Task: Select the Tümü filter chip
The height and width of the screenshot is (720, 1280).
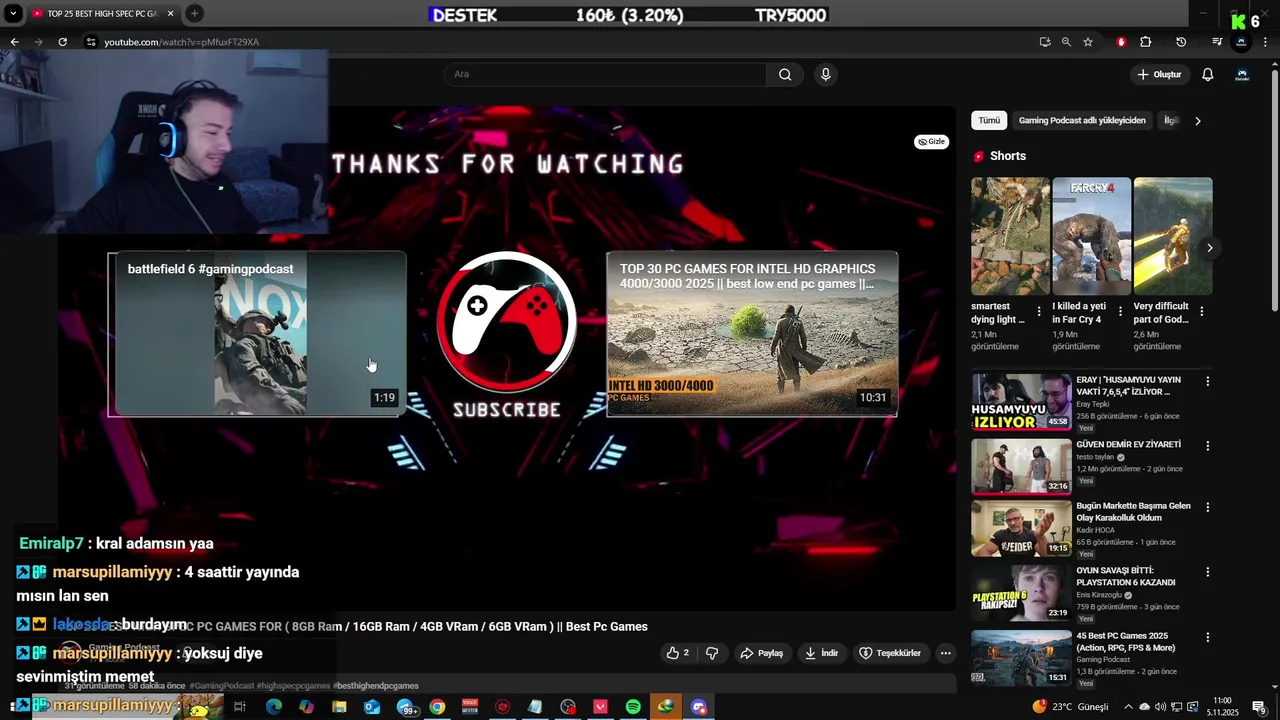Action: pos(989,120)
